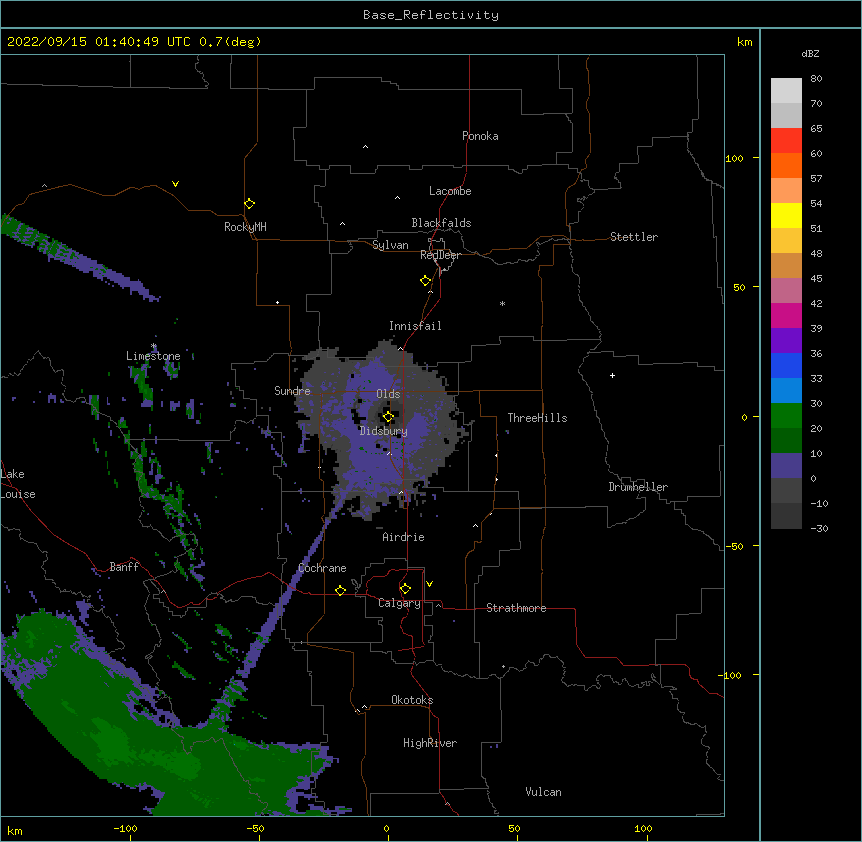Click the RedDeer city label

coord(440,255)
